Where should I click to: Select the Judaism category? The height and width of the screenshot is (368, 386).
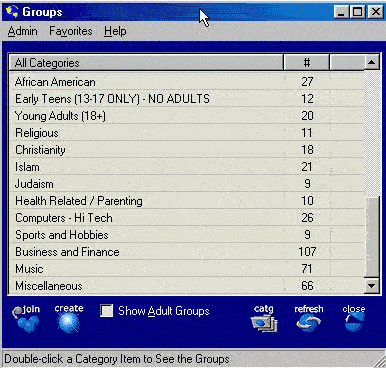pos(187,184)
